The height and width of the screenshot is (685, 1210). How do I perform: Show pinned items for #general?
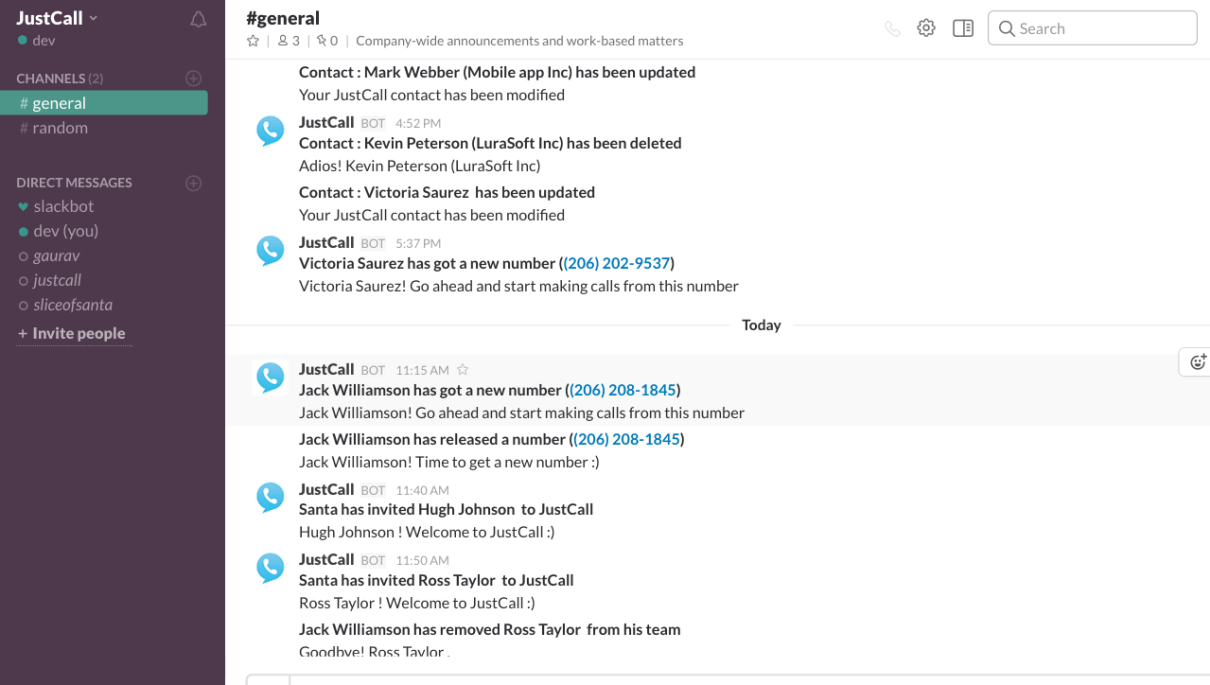click(x=327, y=41)
